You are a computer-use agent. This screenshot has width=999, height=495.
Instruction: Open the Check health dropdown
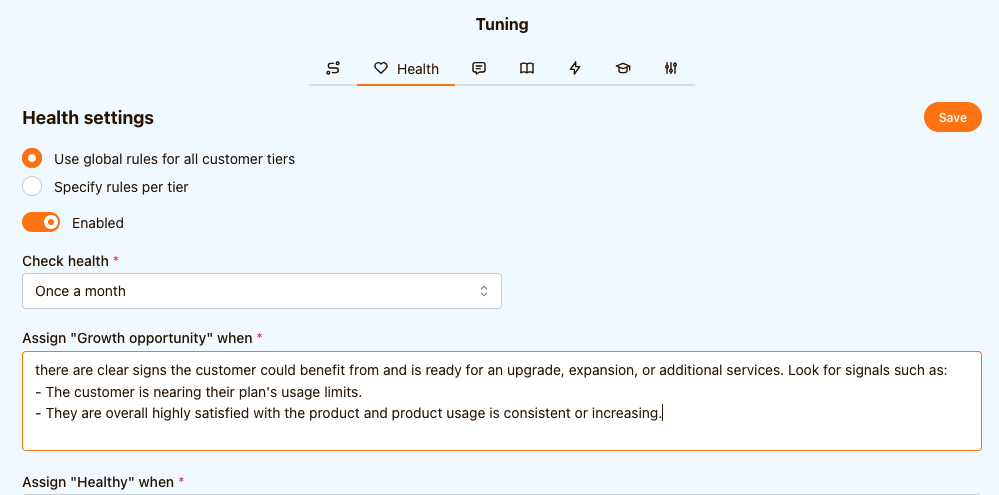pos(261,291)
